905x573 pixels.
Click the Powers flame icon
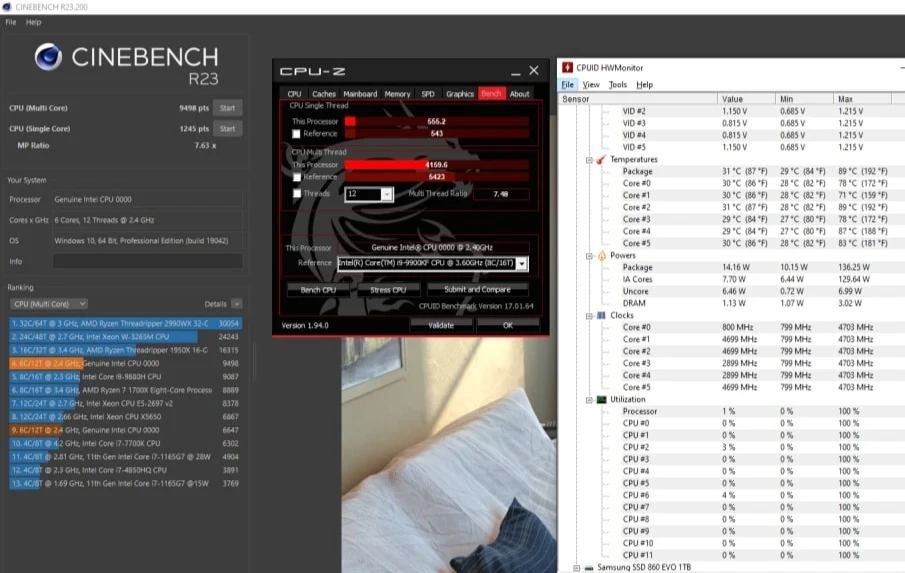point(601,255)
